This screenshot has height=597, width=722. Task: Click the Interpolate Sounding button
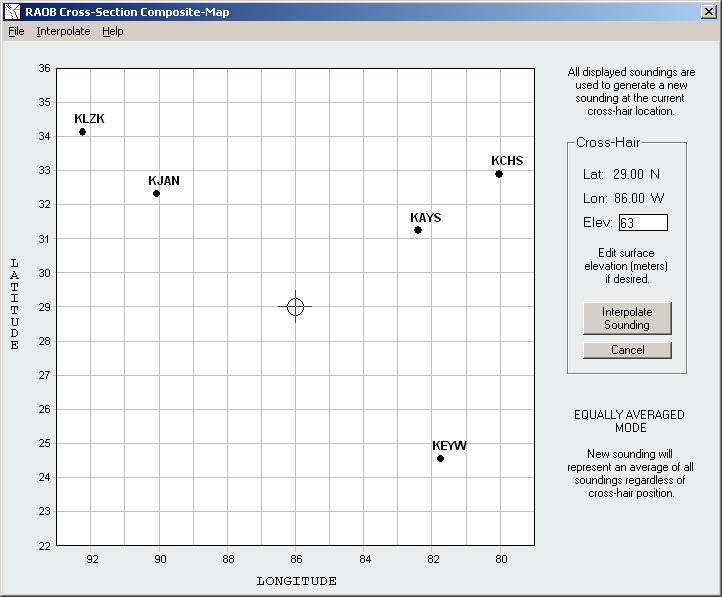pyautogui.click(x=627, y=318)
